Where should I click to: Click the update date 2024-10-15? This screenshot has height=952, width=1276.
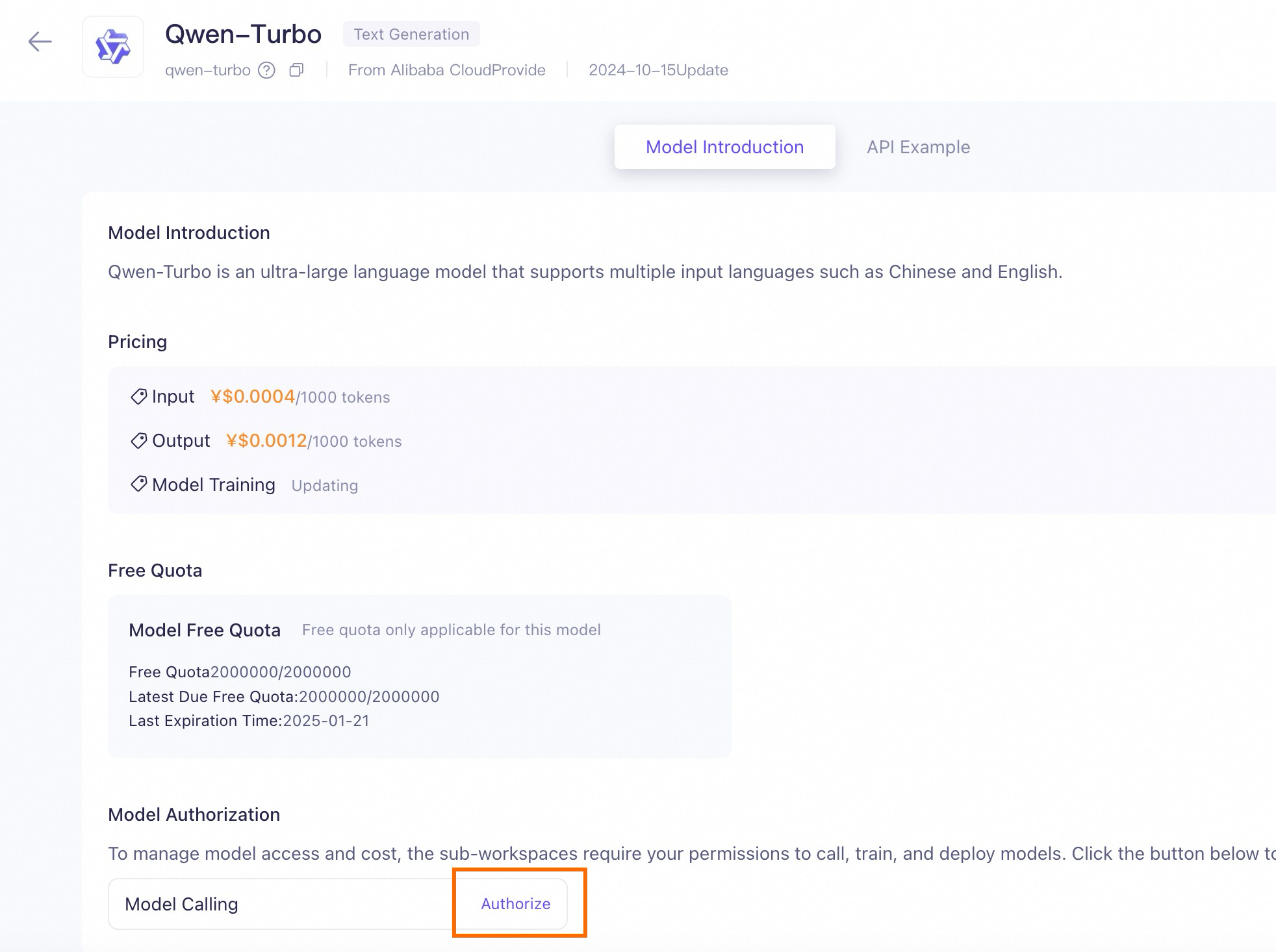pos(657,69)
